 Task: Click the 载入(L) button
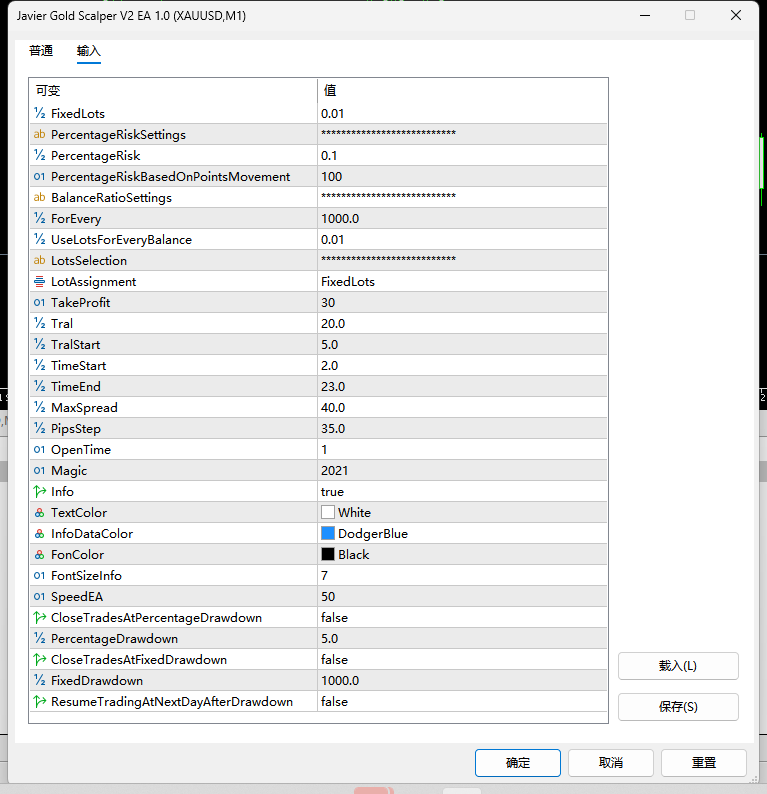pyautogui.click(x=678, y=666)
